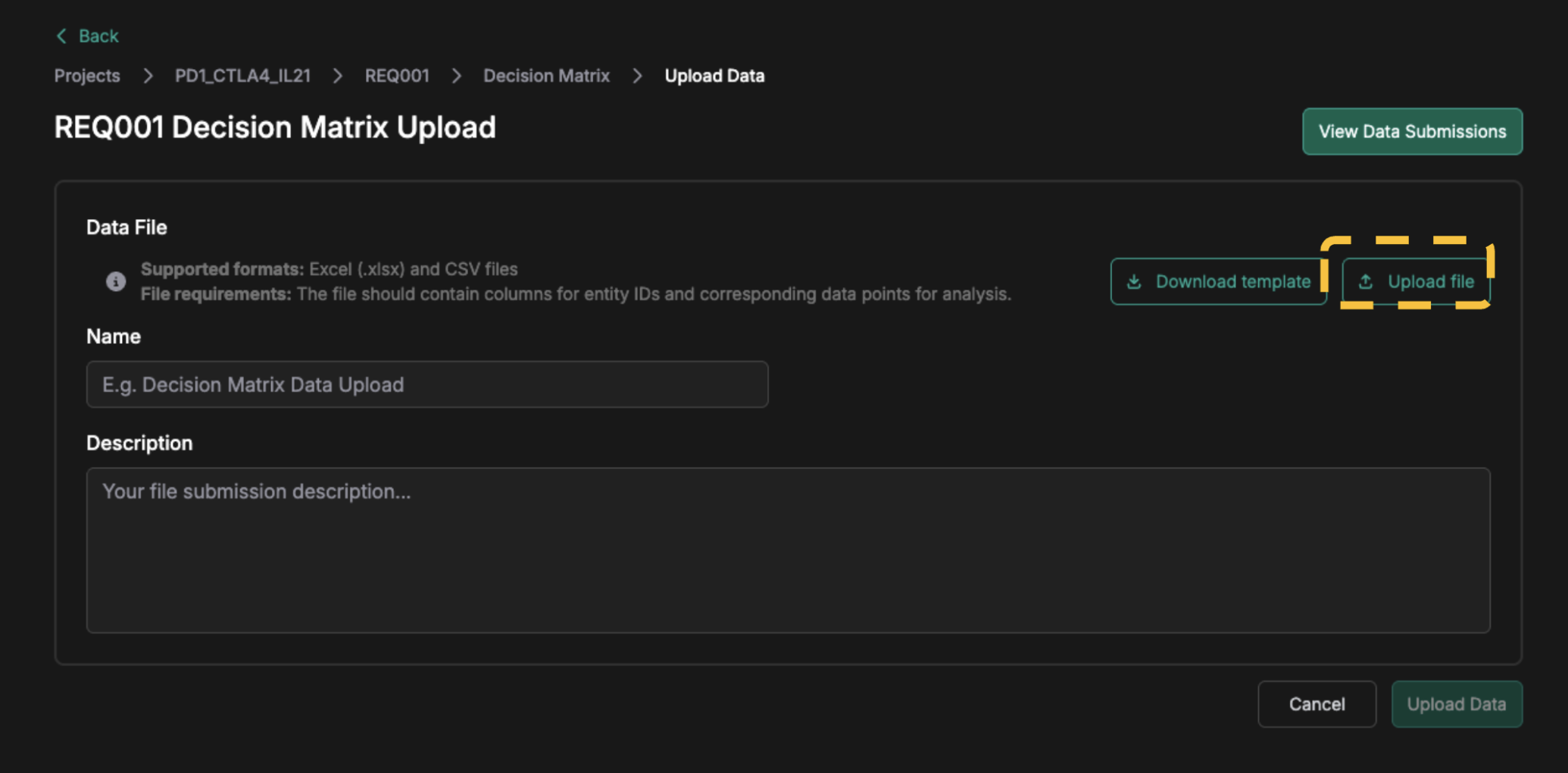Navigate to PD1_CTLA4_IL21 breadcrumb
This screenshot has width=1568, height=773.
point(242,76)
